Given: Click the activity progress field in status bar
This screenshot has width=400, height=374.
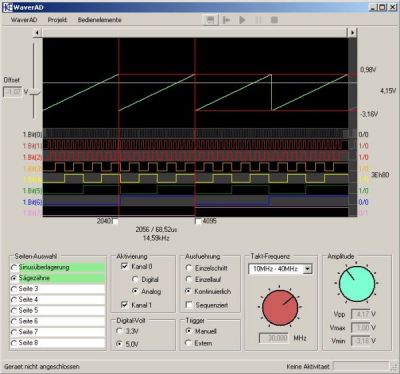Looking at the screenshot, I should [x=361, y=366].
